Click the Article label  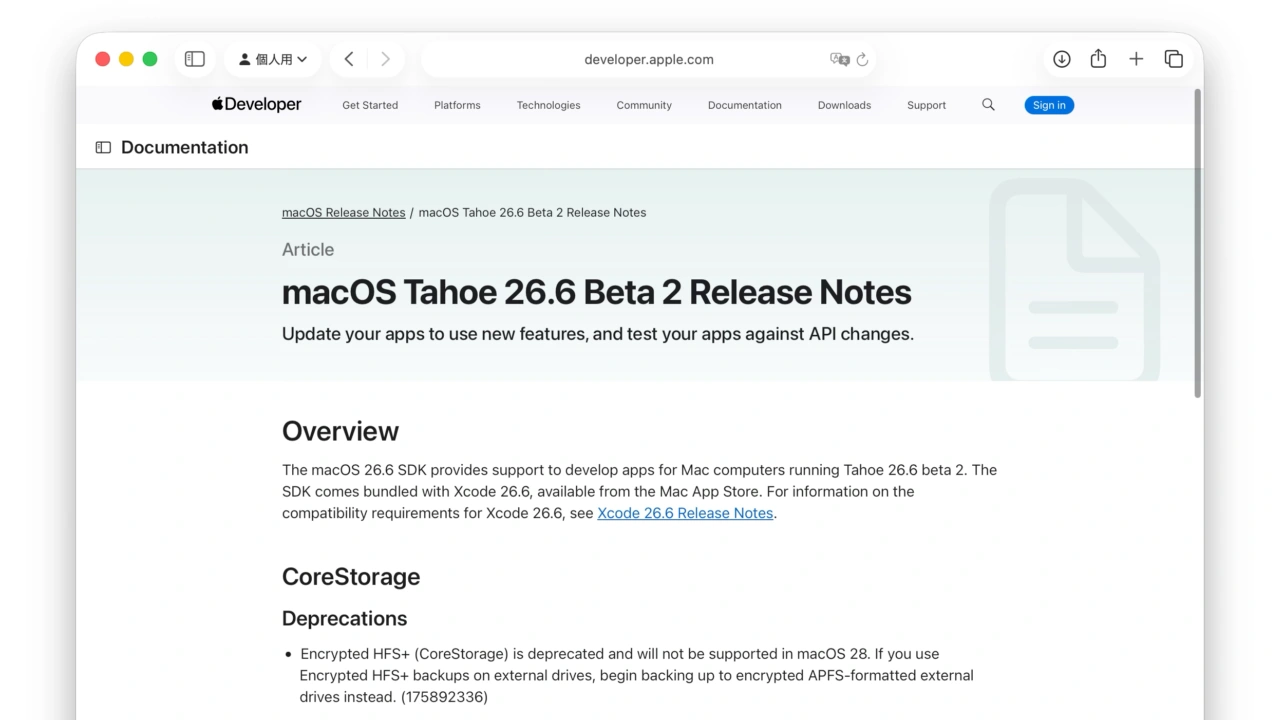(x=308, y=250)
